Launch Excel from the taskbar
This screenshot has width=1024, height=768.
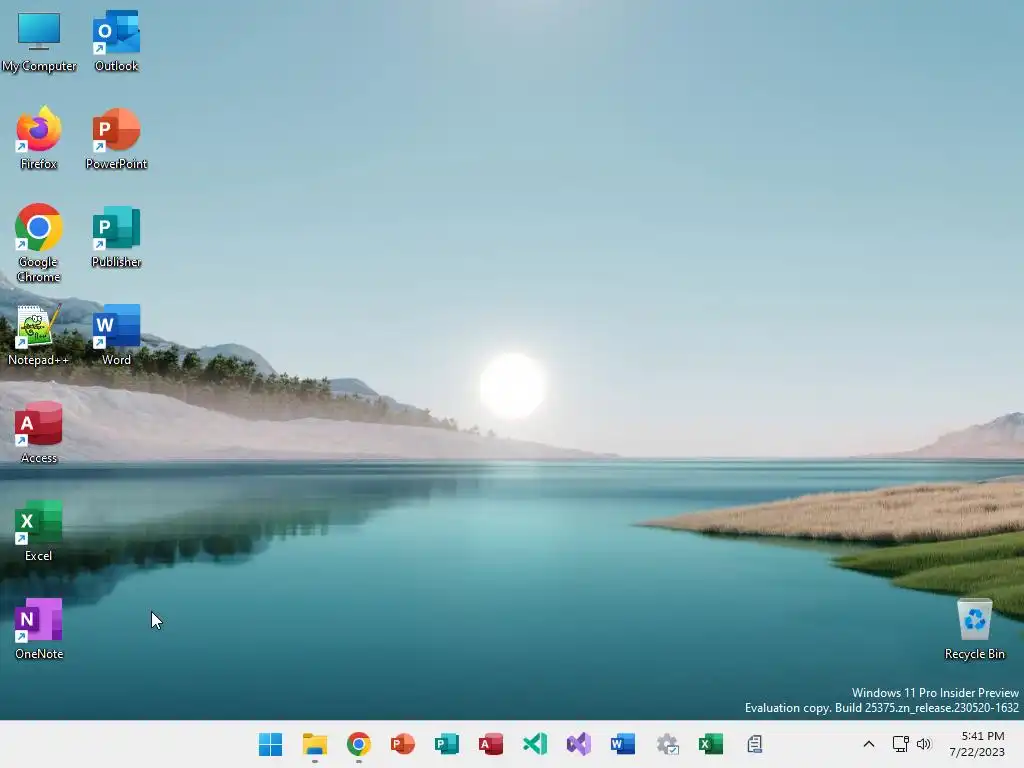tap(711, 744)
